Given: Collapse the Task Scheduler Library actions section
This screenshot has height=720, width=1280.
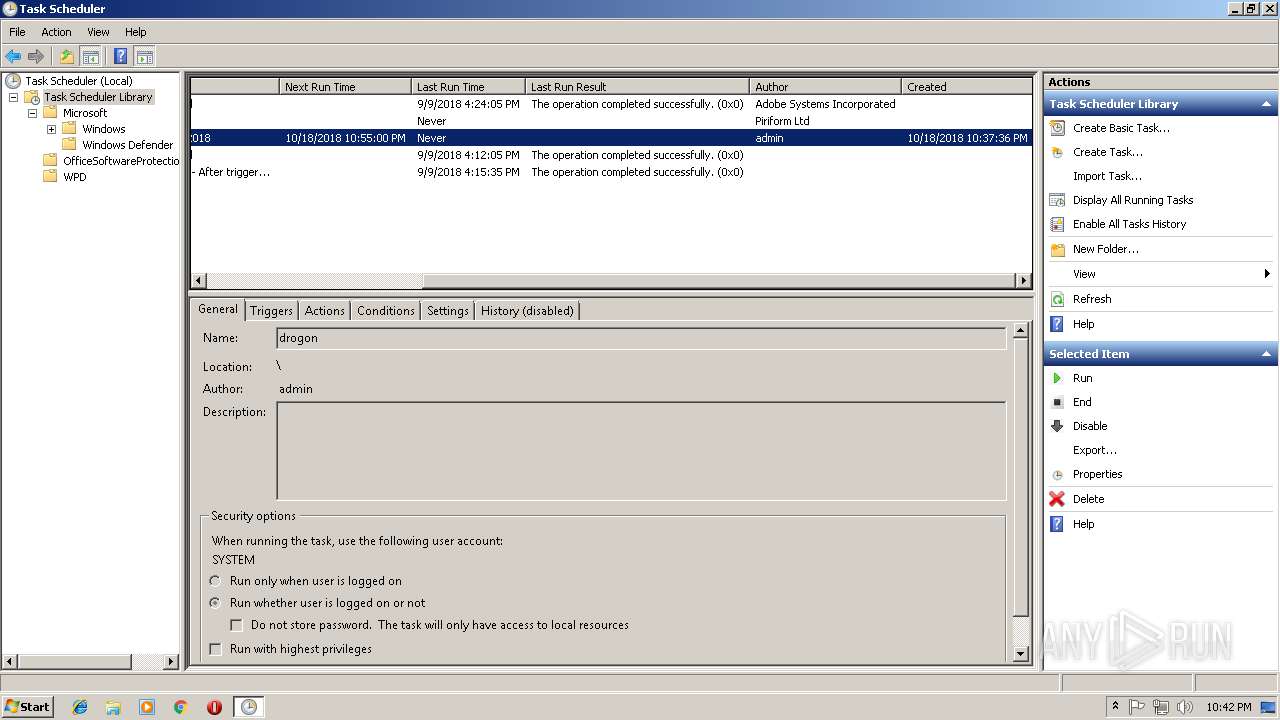Looking at the screenshot, I should pos(1266,104).
